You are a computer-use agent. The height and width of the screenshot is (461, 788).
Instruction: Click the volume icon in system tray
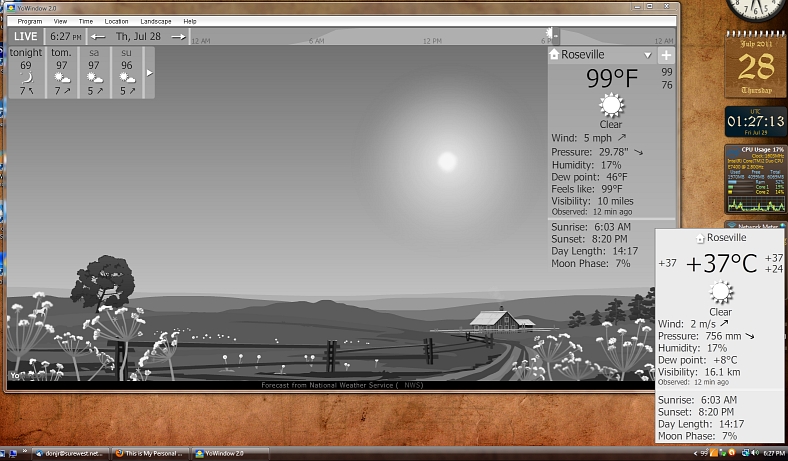(x=754, y=453)
